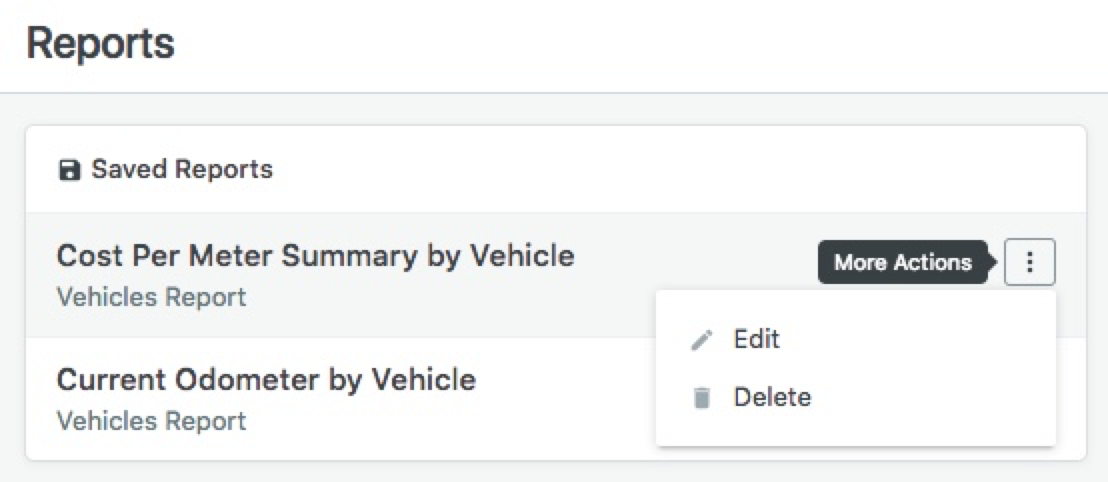Open Cost Per Meter Summary by Vehicle report
The image size is (1108, 482).
click(315, 256)
